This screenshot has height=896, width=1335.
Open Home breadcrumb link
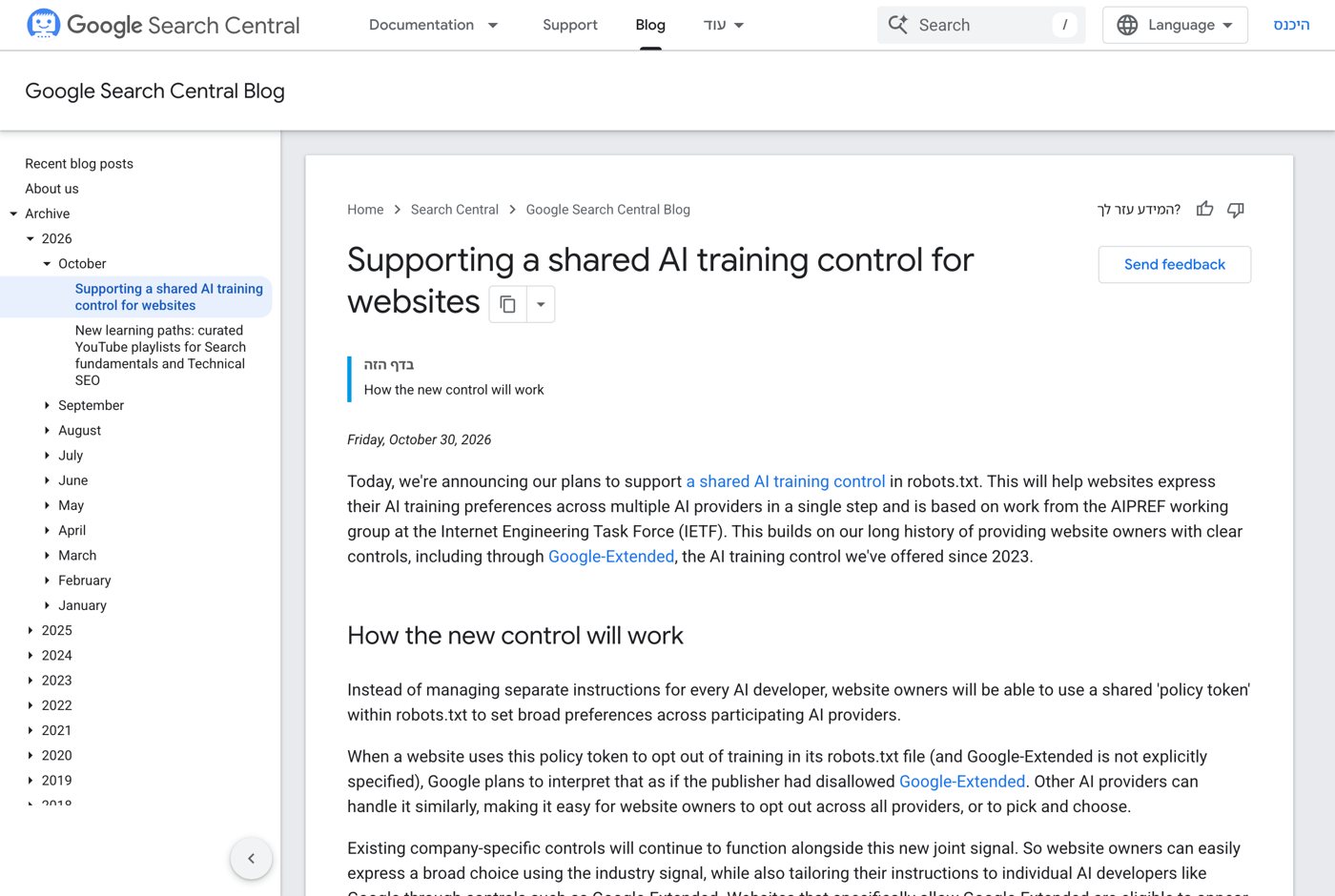(365, 210)
